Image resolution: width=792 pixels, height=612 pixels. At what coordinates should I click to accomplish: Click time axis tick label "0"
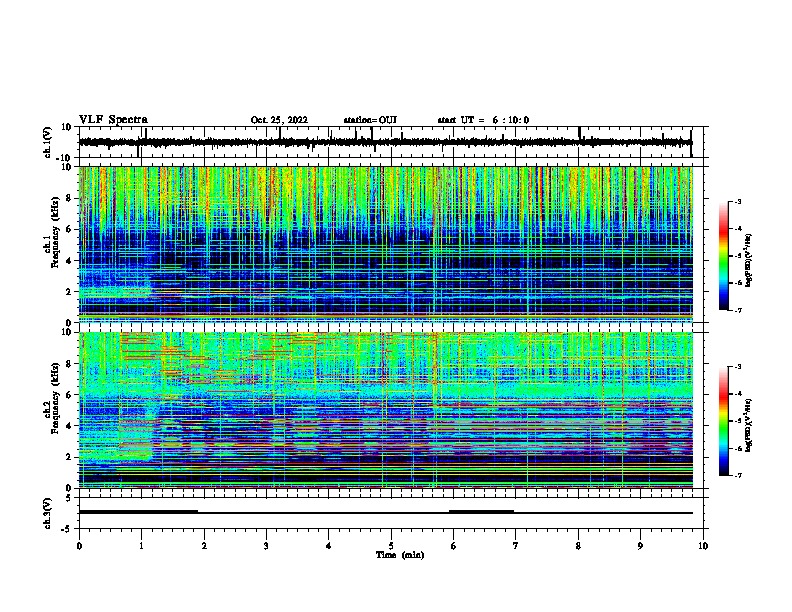tap(79, 546)
